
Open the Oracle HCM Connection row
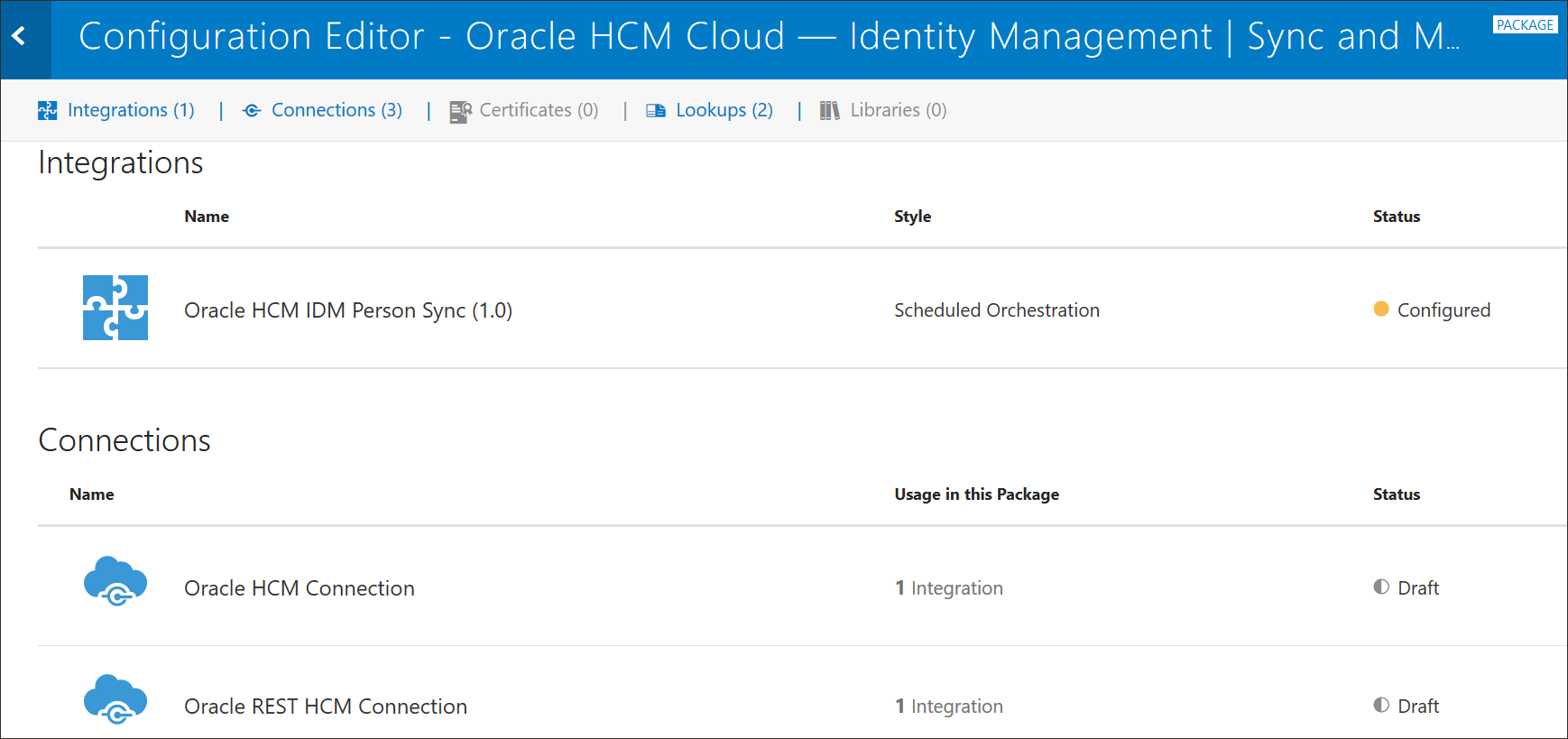coord(300,588)
